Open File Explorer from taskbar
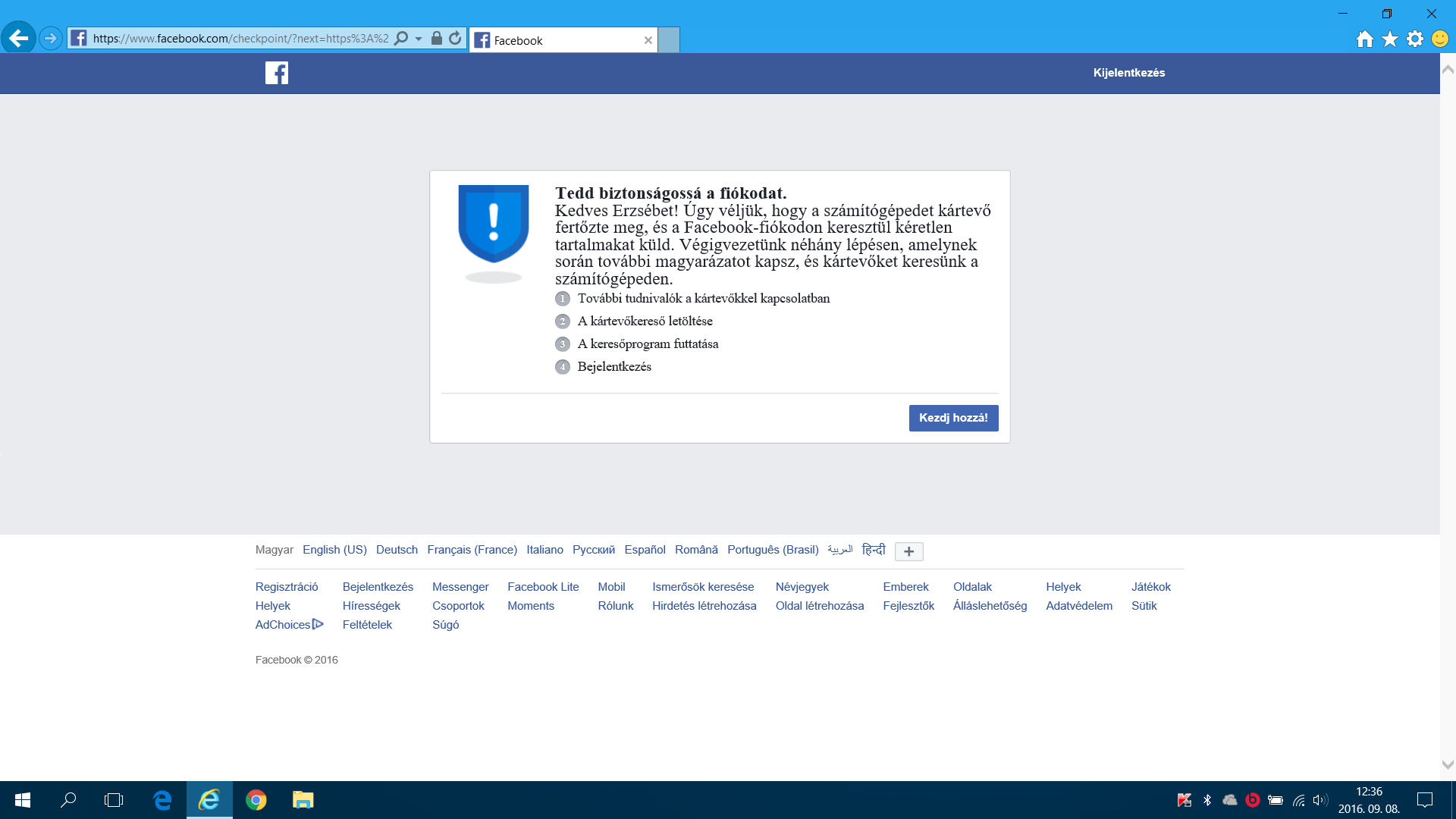This screenshot has width=1456, height=819. point(303,800)
